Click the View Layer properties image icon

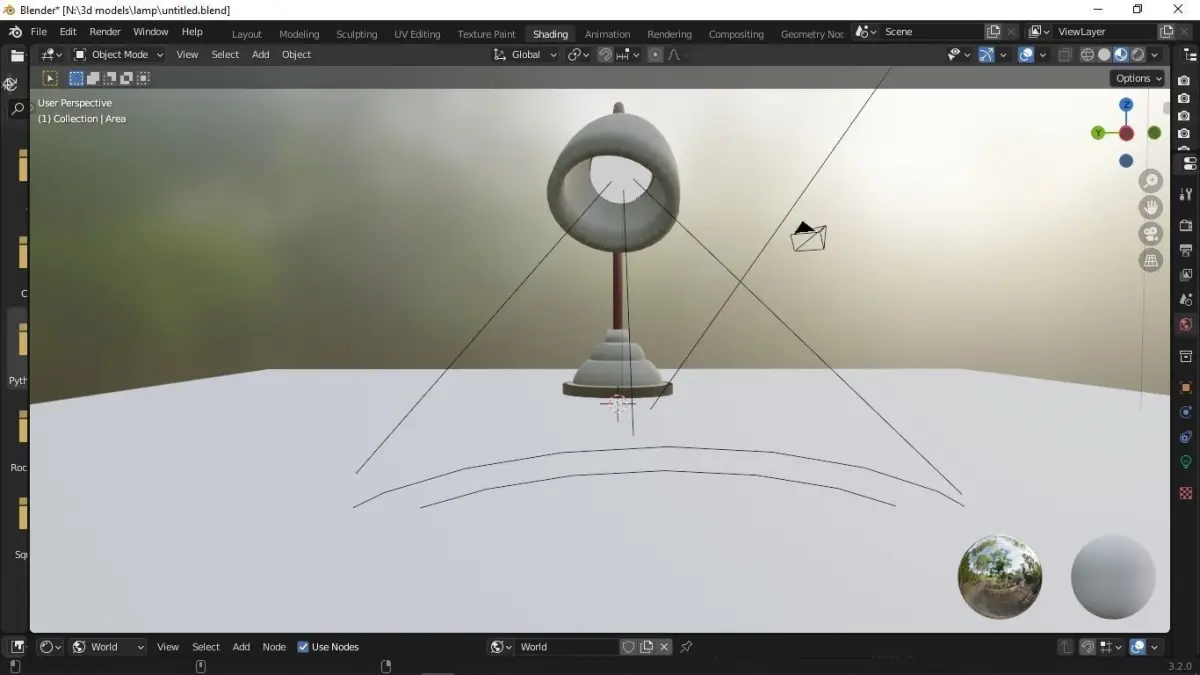pos(1186,274)
